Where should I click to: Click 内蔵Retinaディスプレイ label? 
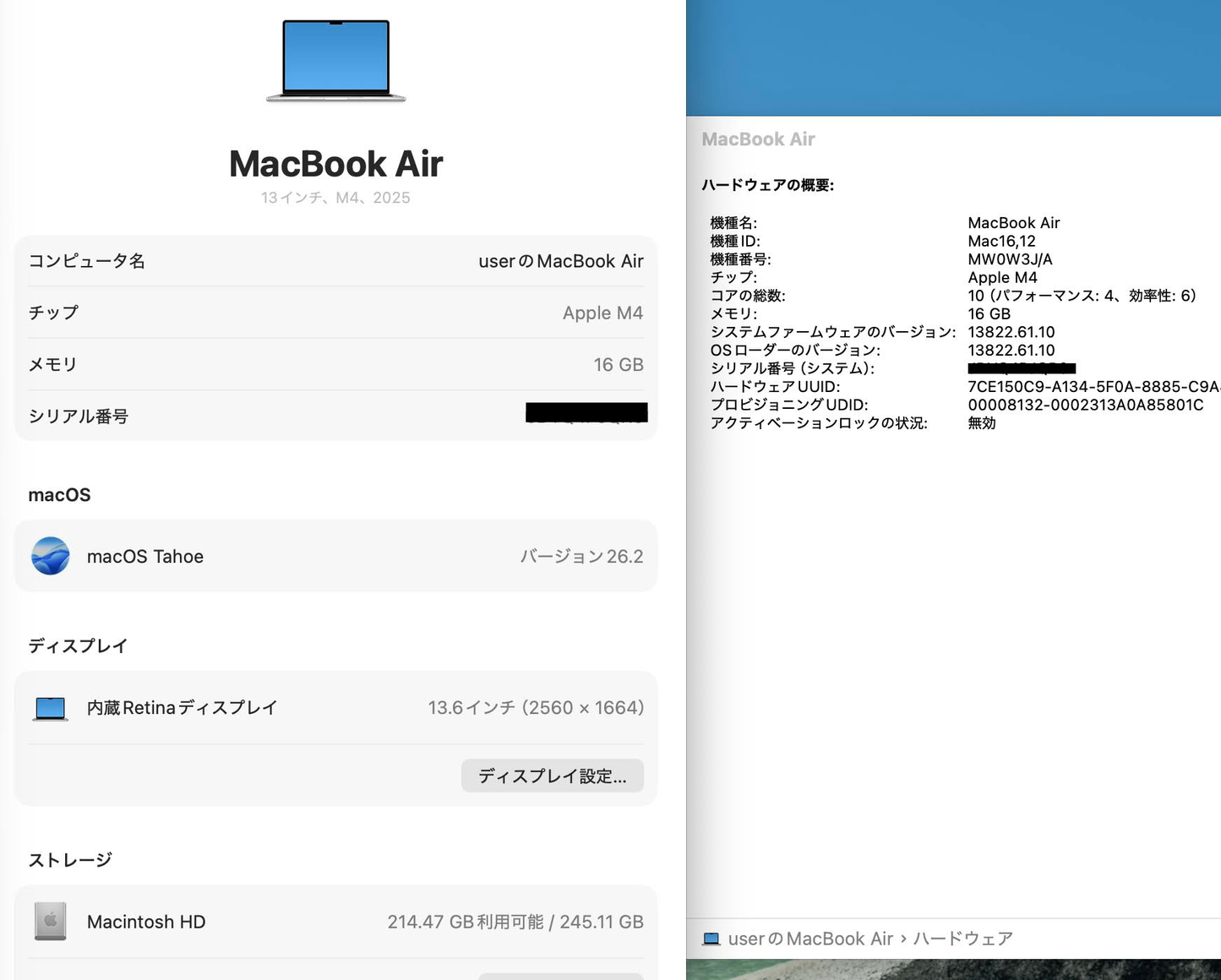pos(183,708)
